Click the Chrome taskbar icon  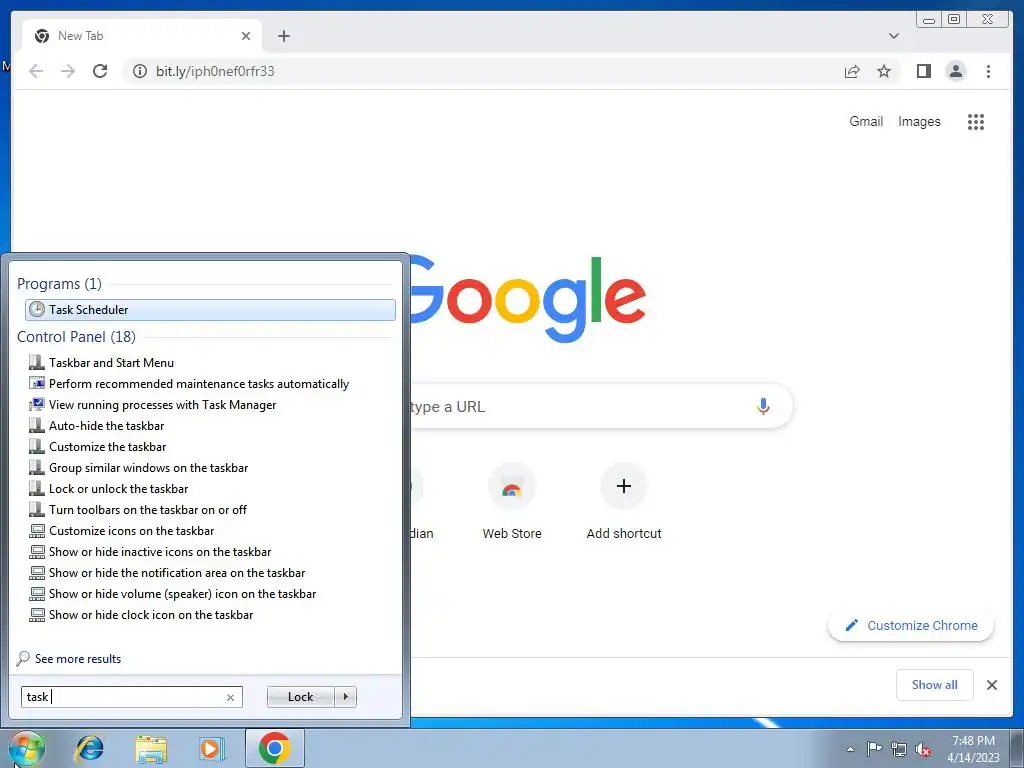pos(274,748)
